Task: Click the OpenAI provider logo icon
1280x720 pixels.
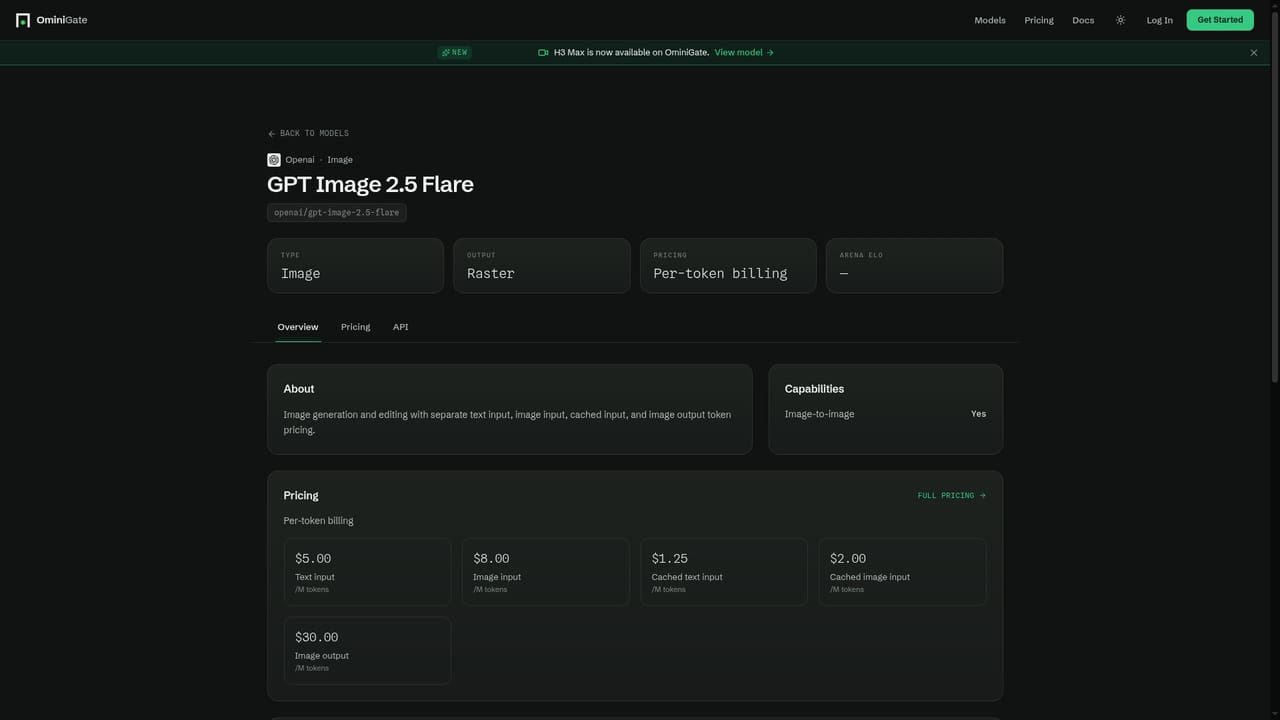Action: pyautogui.click(x=274, y=160)
